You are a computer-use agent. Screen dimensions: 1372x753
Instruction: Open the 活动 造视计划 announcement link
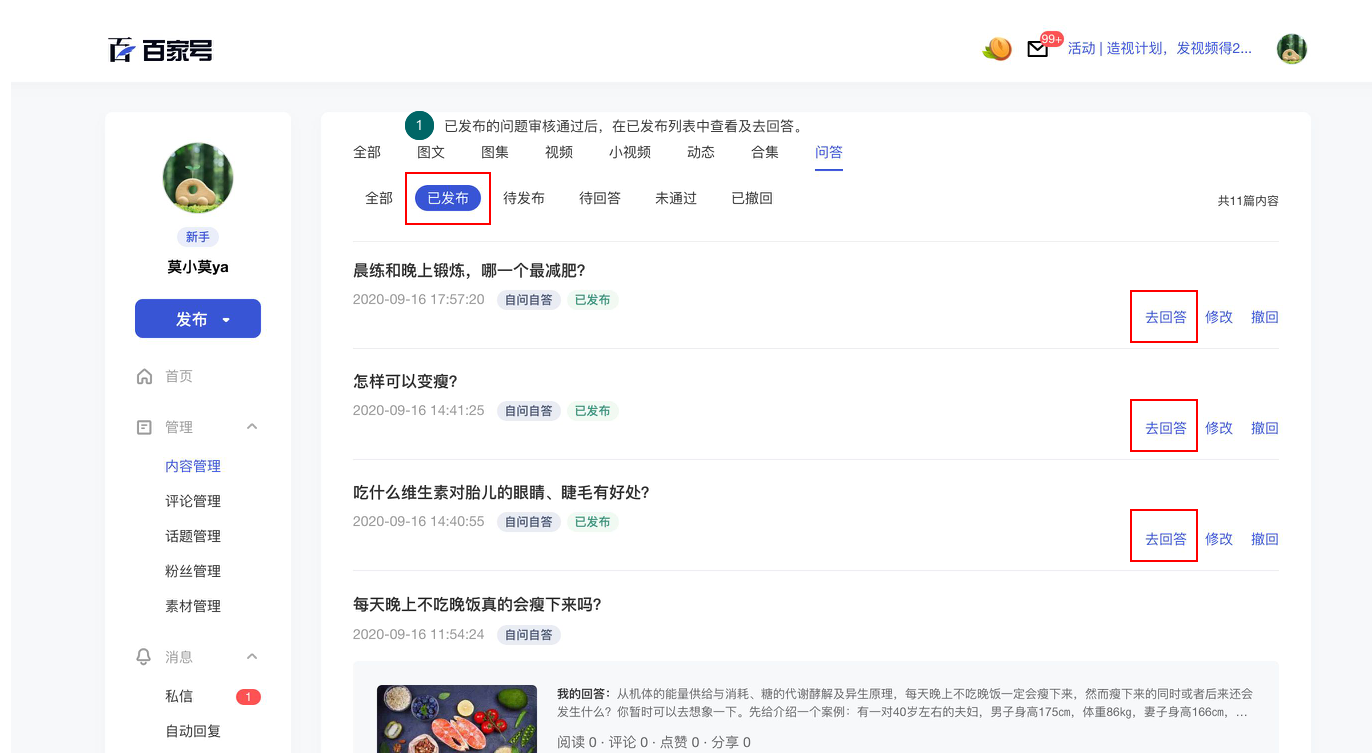click(1160, 48)
